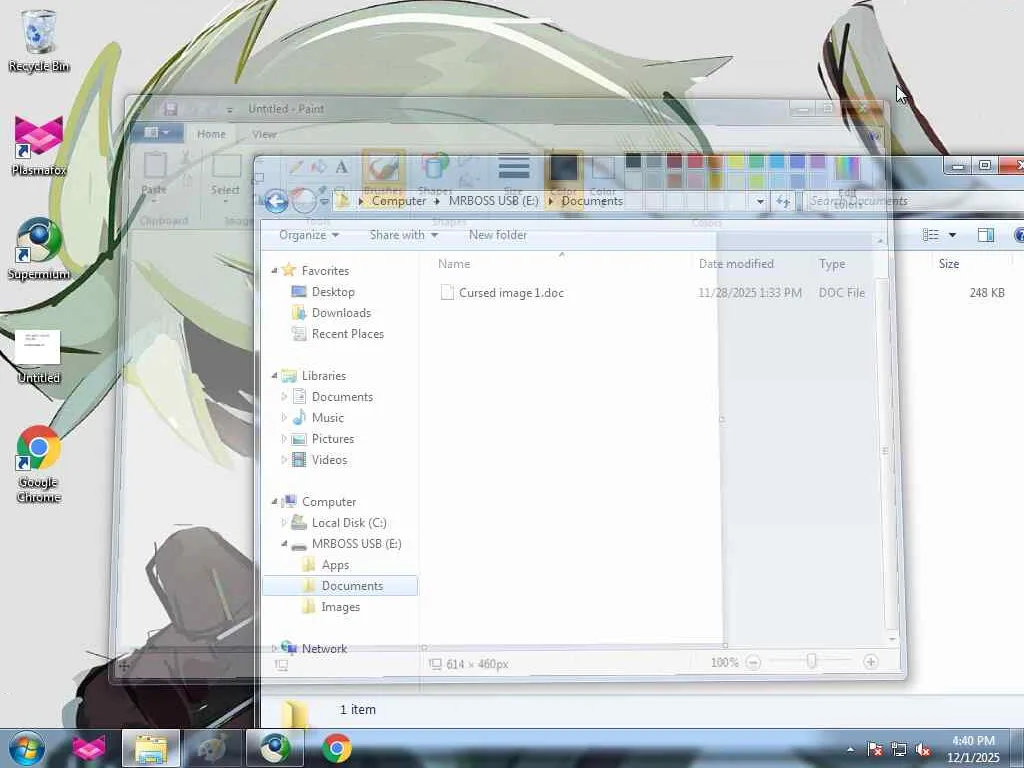Screen dimensions: 1024x768
Task: Select MRBOSS USB (E:) in breadcrumb
Action: tap(494, 201)
